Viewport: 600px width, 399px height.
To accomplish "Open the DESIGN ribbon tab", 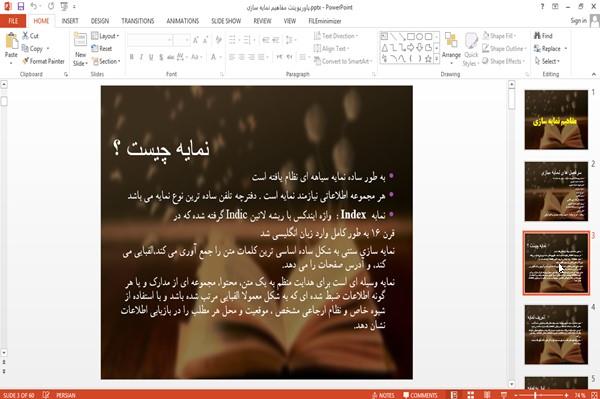I will (100, 21).
